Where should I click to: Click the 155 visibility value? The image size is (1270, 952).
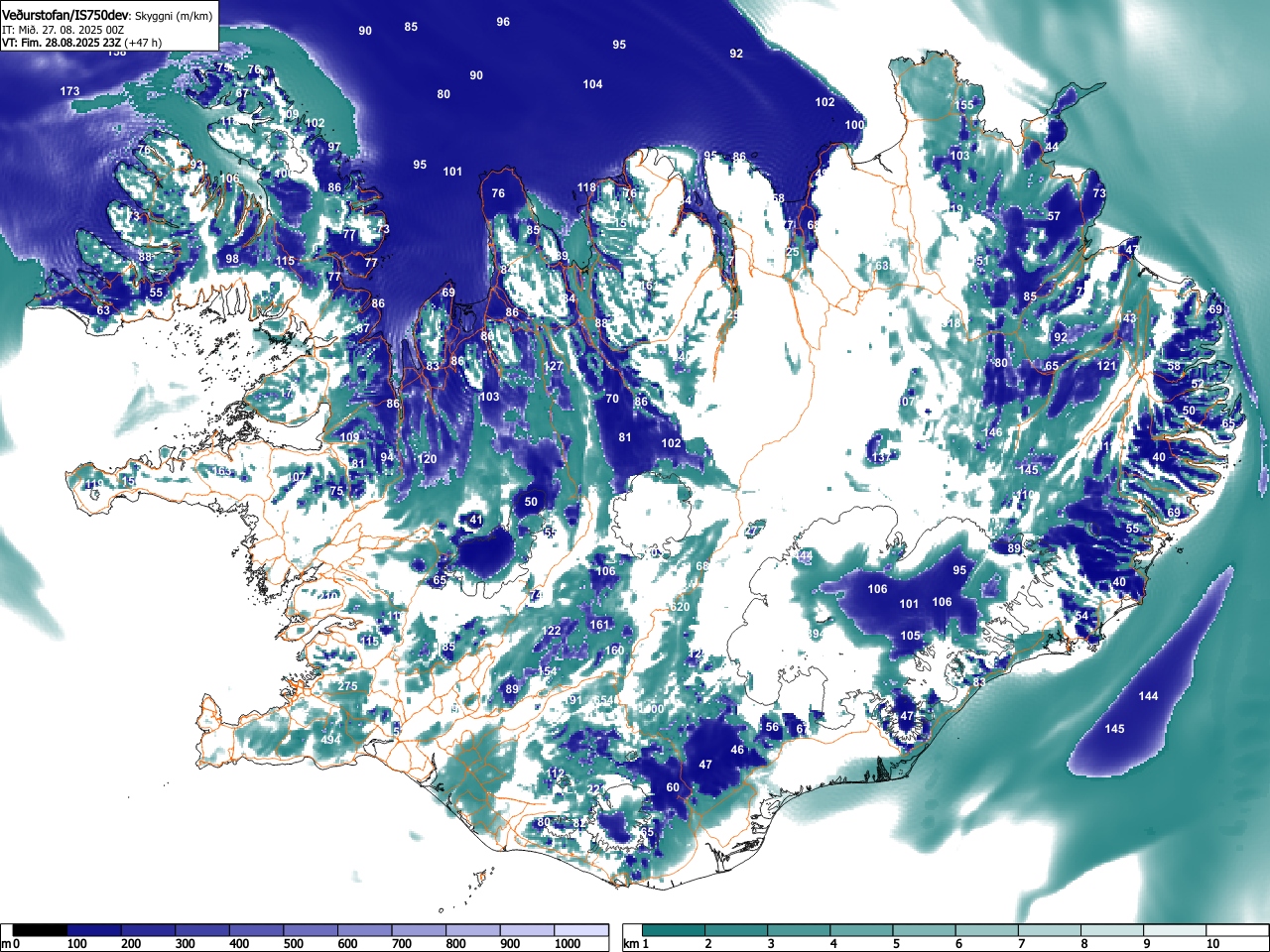(964, 105)
